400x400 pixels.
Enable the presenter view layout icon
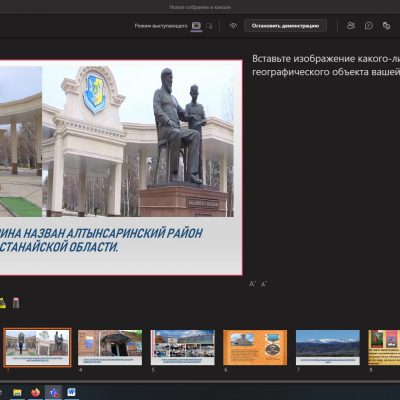[196, 26]
